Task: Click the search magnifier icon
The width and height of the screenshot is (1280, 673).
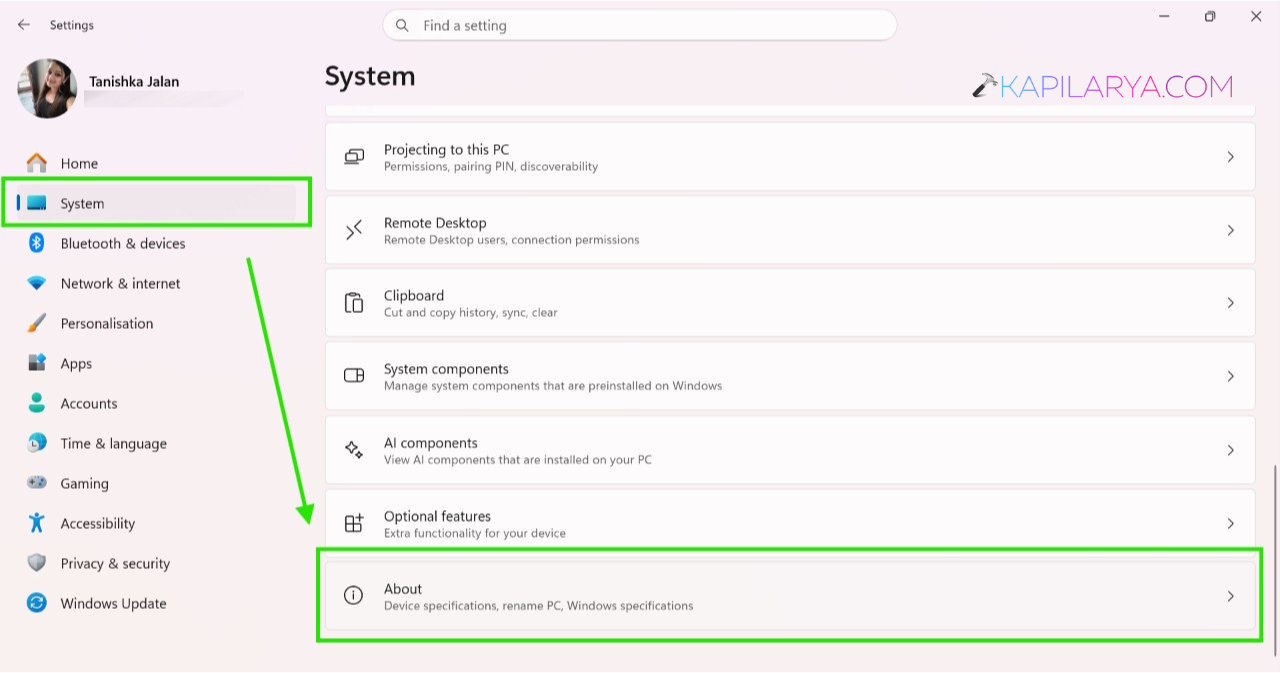Action: click(403, 25)
